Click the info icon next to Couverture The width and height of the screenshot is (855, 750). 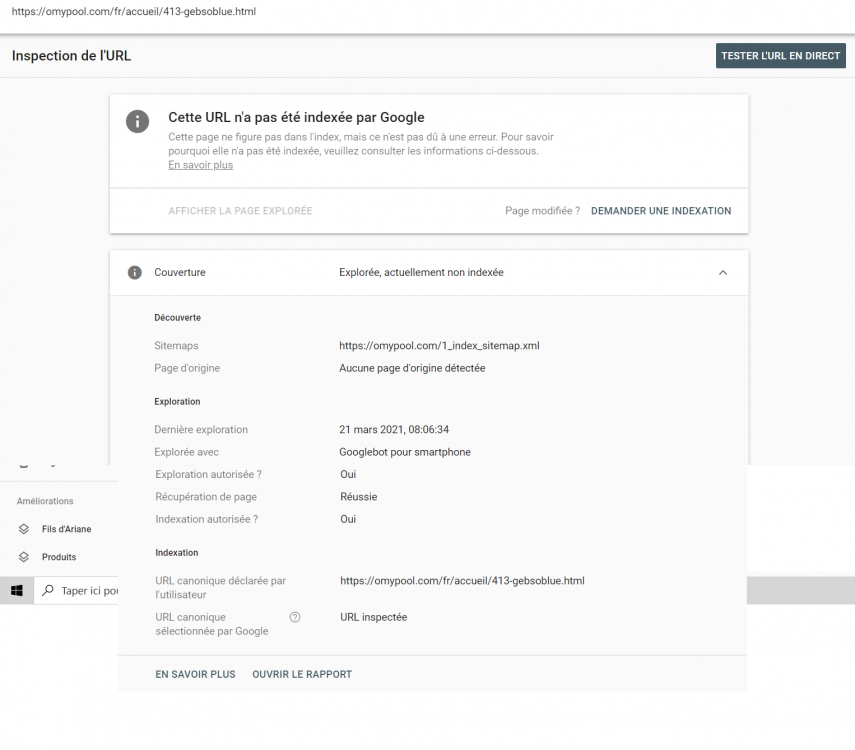[x=135, y=272]
